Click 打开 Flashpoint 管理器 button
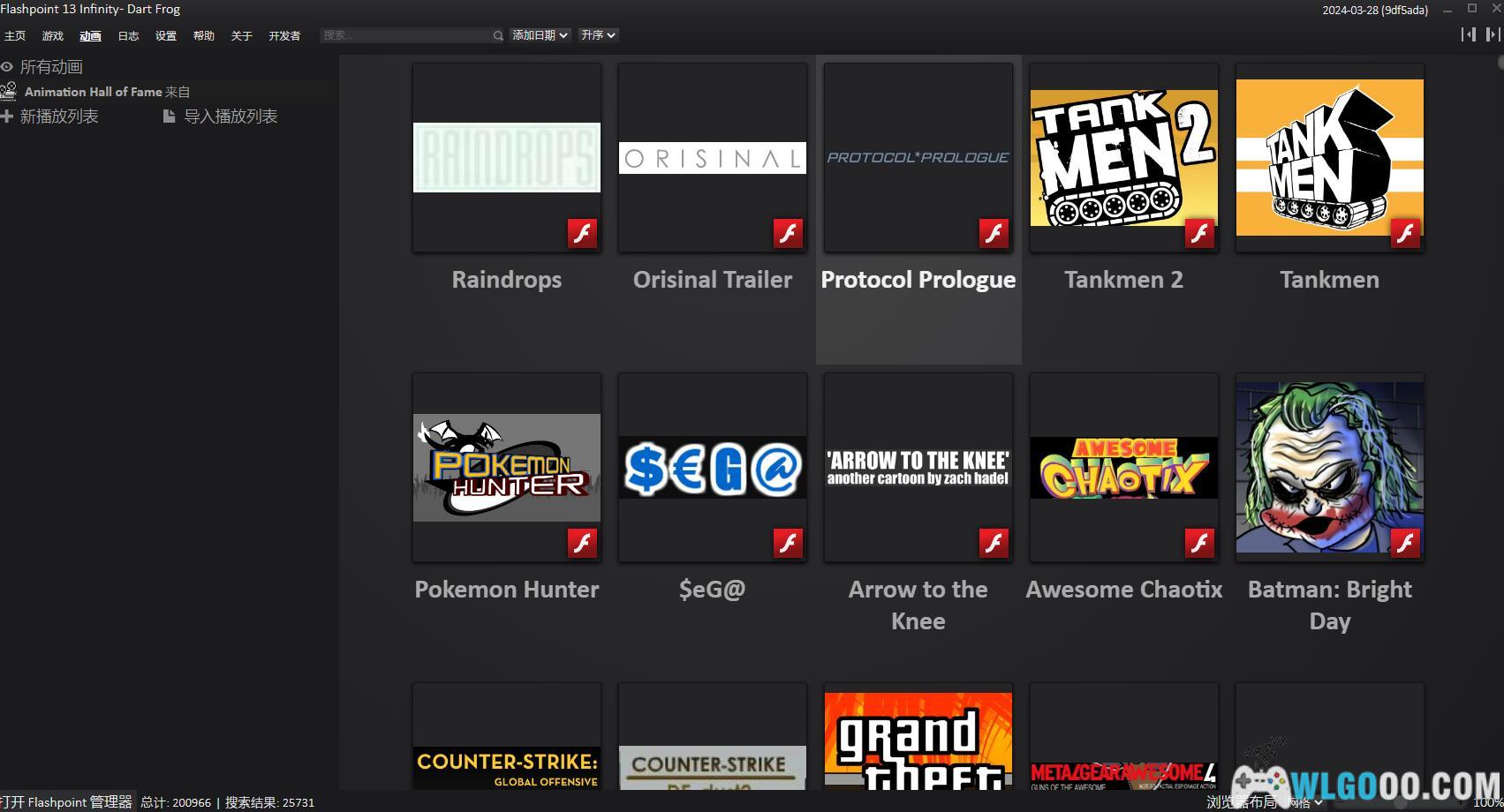 (66, 802)
